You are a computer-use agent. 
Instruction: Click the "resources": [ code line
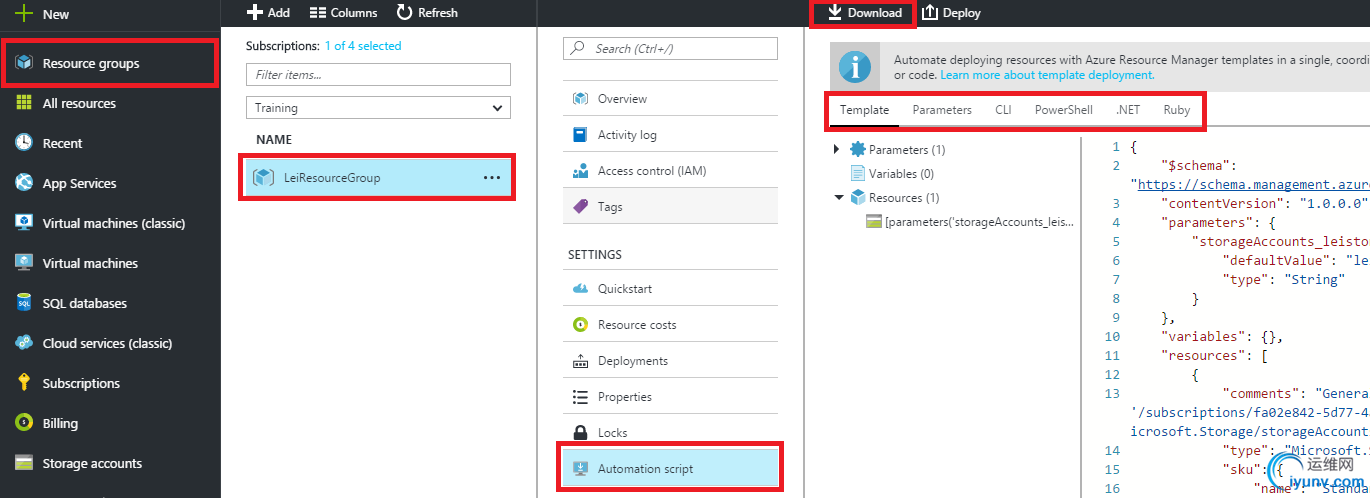point(1213,356)
